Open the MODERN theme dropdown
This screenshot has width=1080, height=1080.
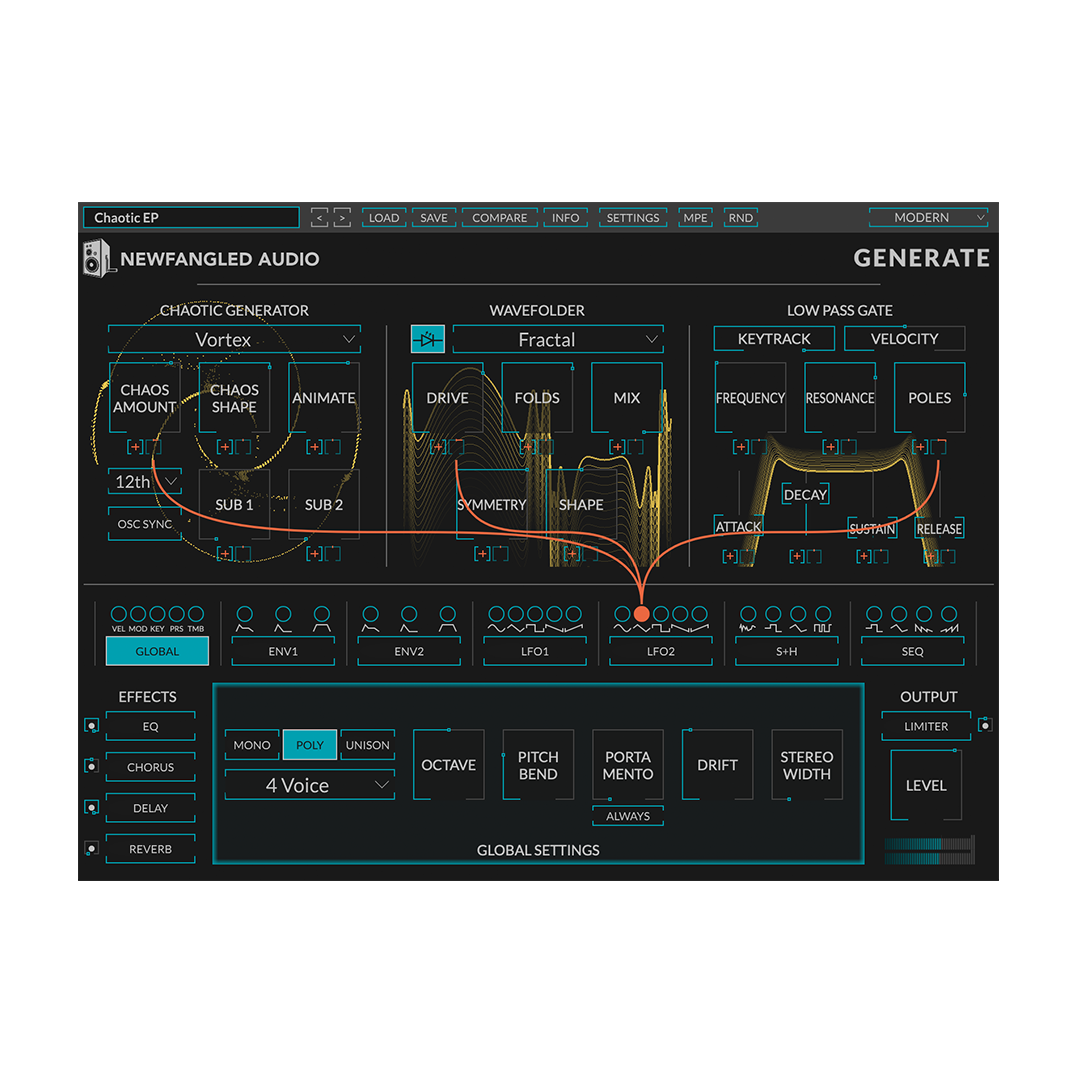pyautogui.click(x=928, y=218)
